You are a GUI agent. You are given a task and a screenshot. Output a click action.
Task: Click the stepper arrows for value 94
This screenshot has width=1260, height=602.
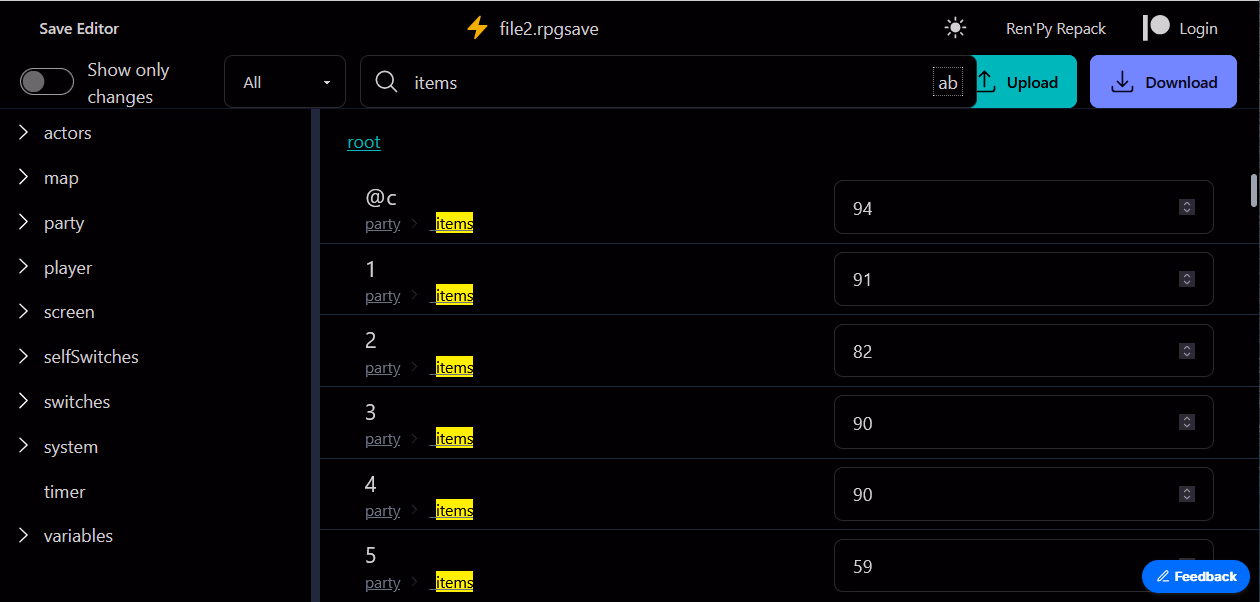coord(1187,208)
